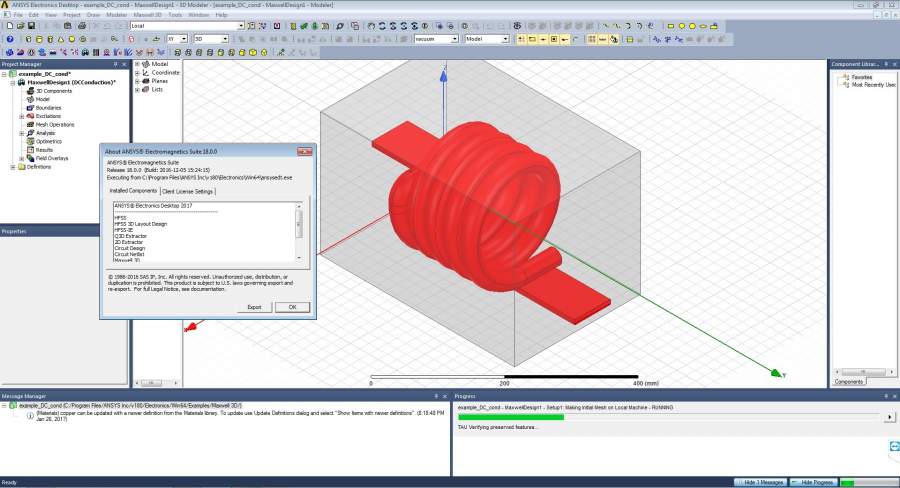Click the blue globe icon in third toolbar
Image resolution: width=900 pixels, height=488 pixels.
[x=10, y=52]
